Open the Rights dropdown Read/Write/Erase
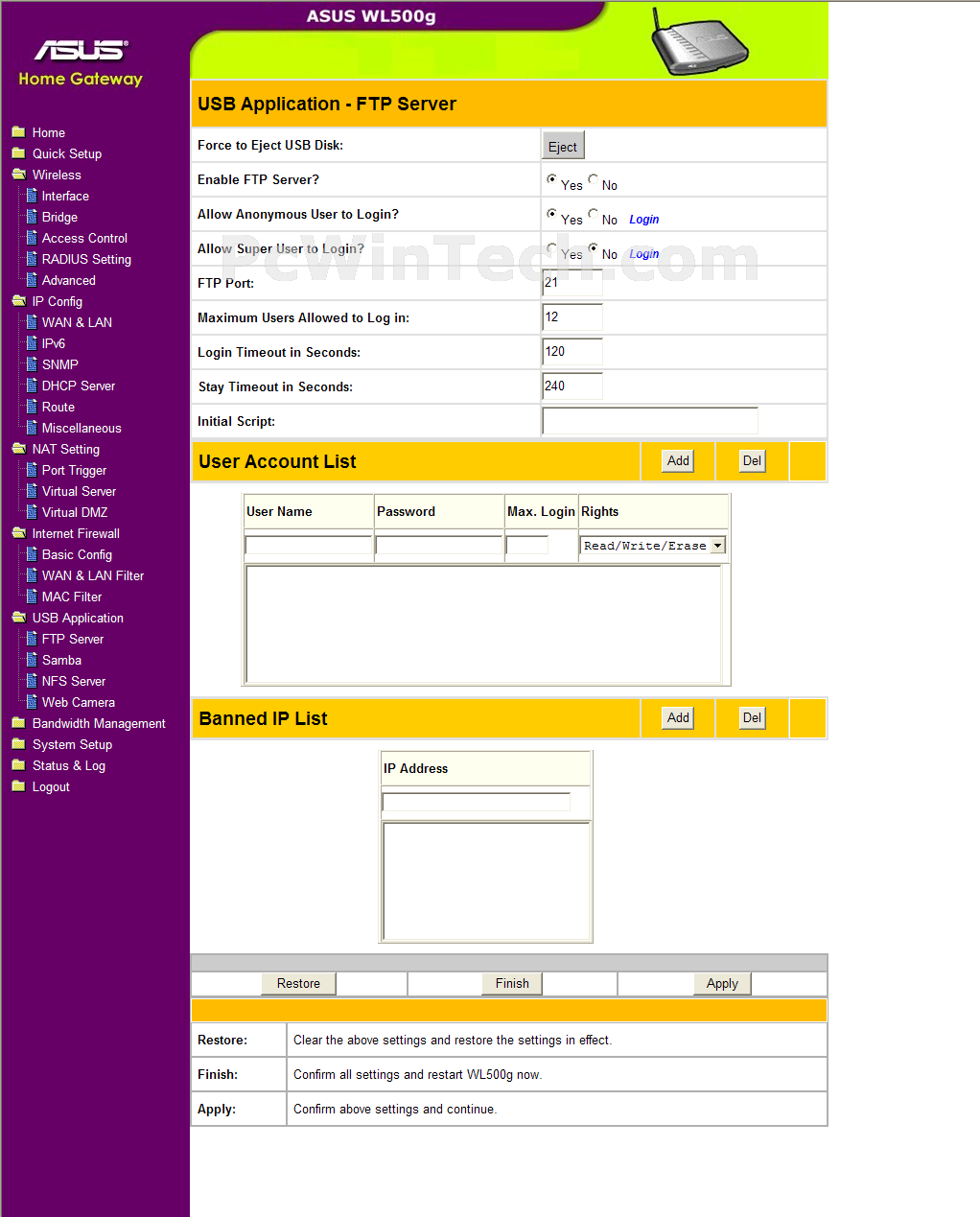 tap(652, 546)
